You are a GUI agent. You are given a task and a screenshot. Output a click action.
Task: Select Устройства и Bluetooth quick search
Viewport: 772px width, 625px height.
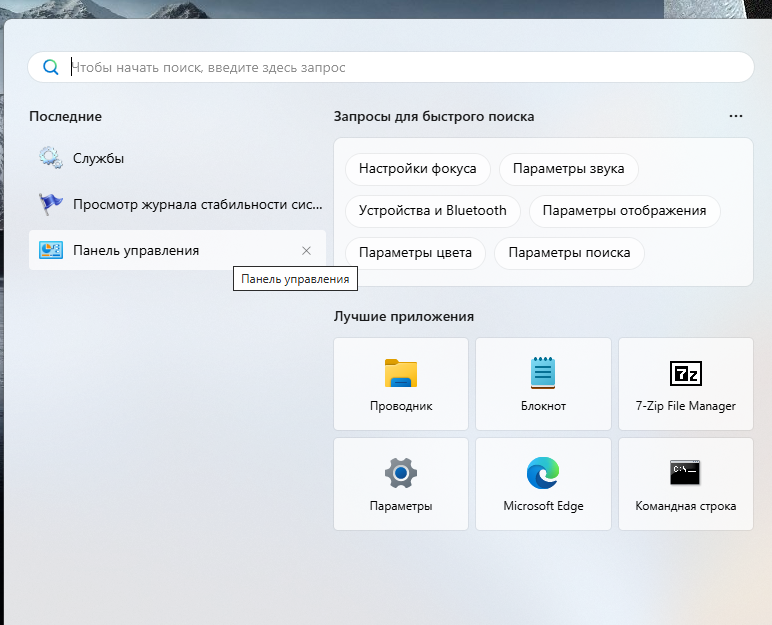[x=432, y=211]
